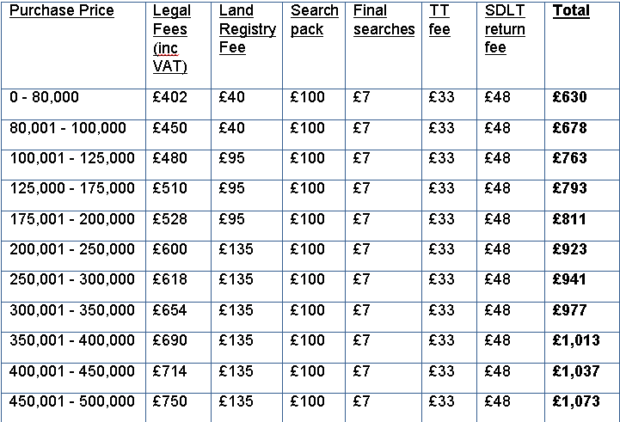Click the SDLT return fee header
Image resolution: width=620 pixels, height=422 pixels.
(x=505, y=29)
